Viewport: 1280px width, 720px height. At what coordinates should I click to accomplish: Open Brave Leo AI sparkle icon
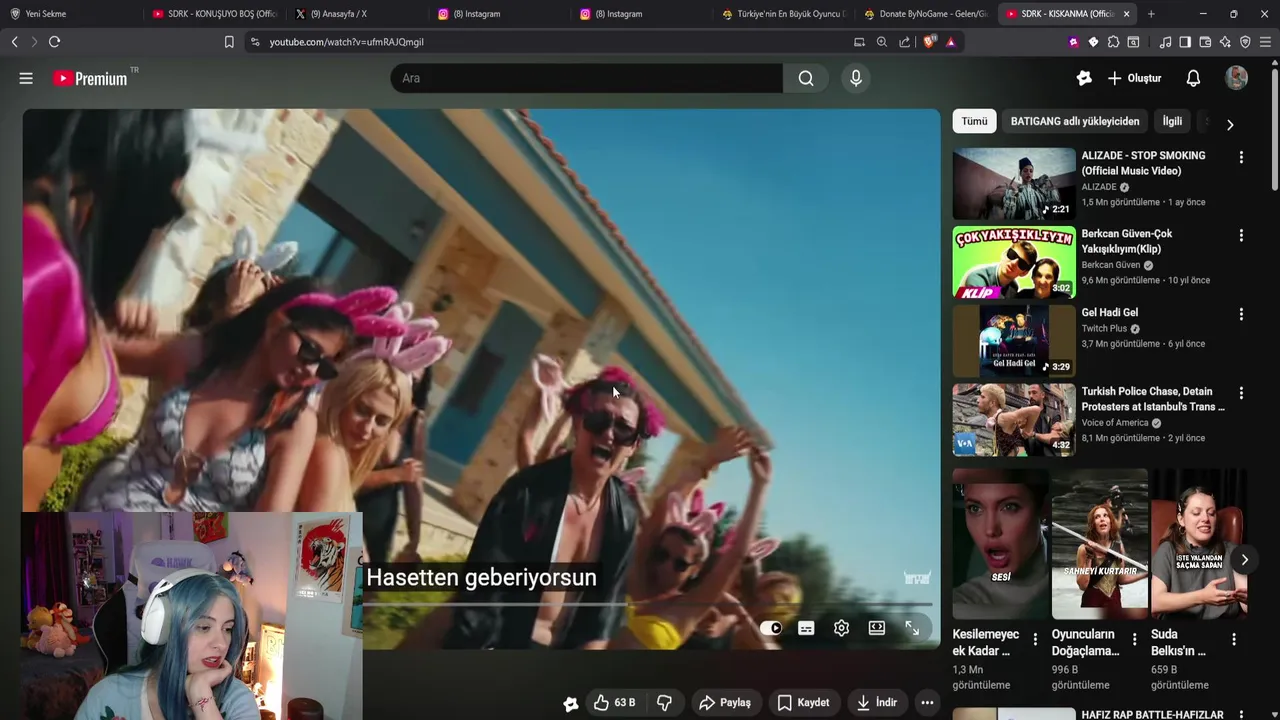[1225, 42]
